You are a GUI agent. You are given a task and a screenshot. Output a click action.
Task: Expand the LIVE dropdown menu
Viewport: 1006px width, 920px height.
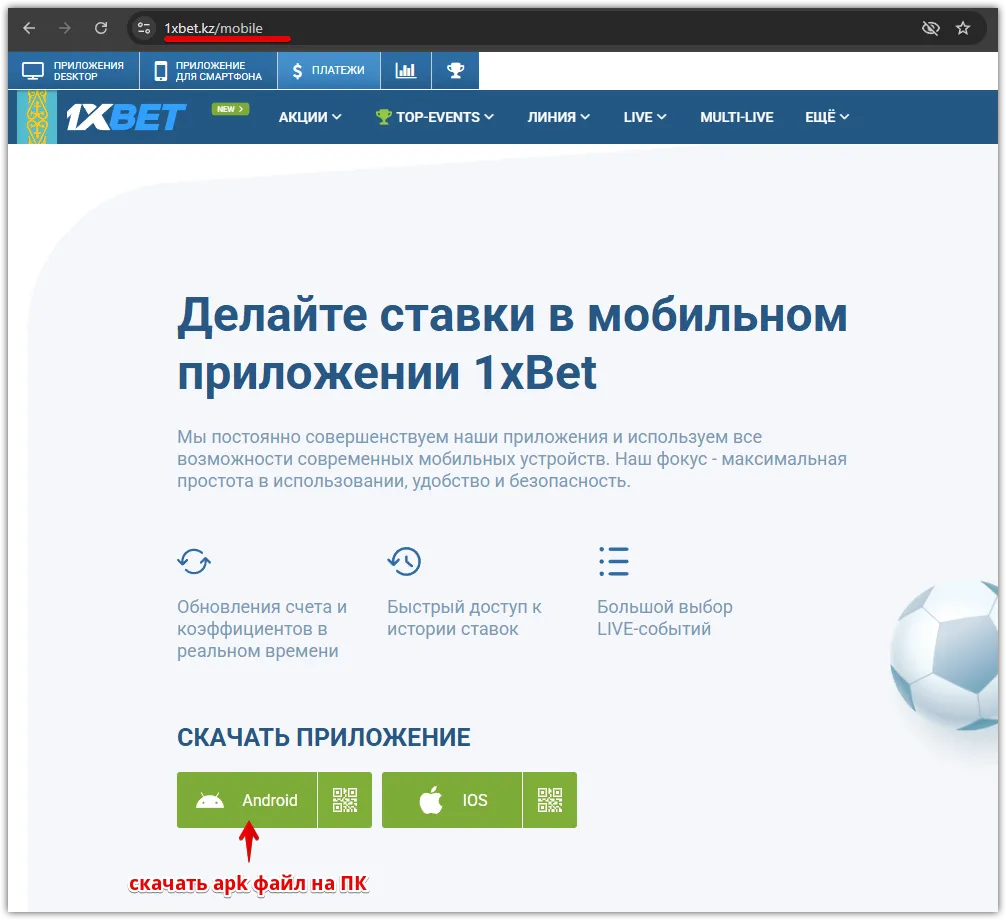[645, 117]
